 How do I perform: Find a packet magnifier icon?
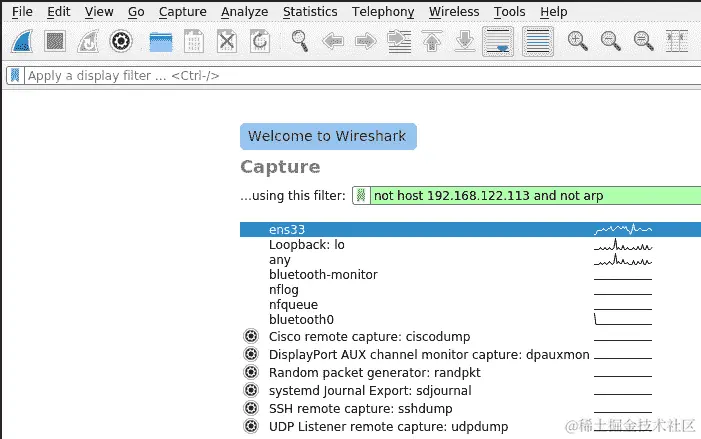click(300, 42)
